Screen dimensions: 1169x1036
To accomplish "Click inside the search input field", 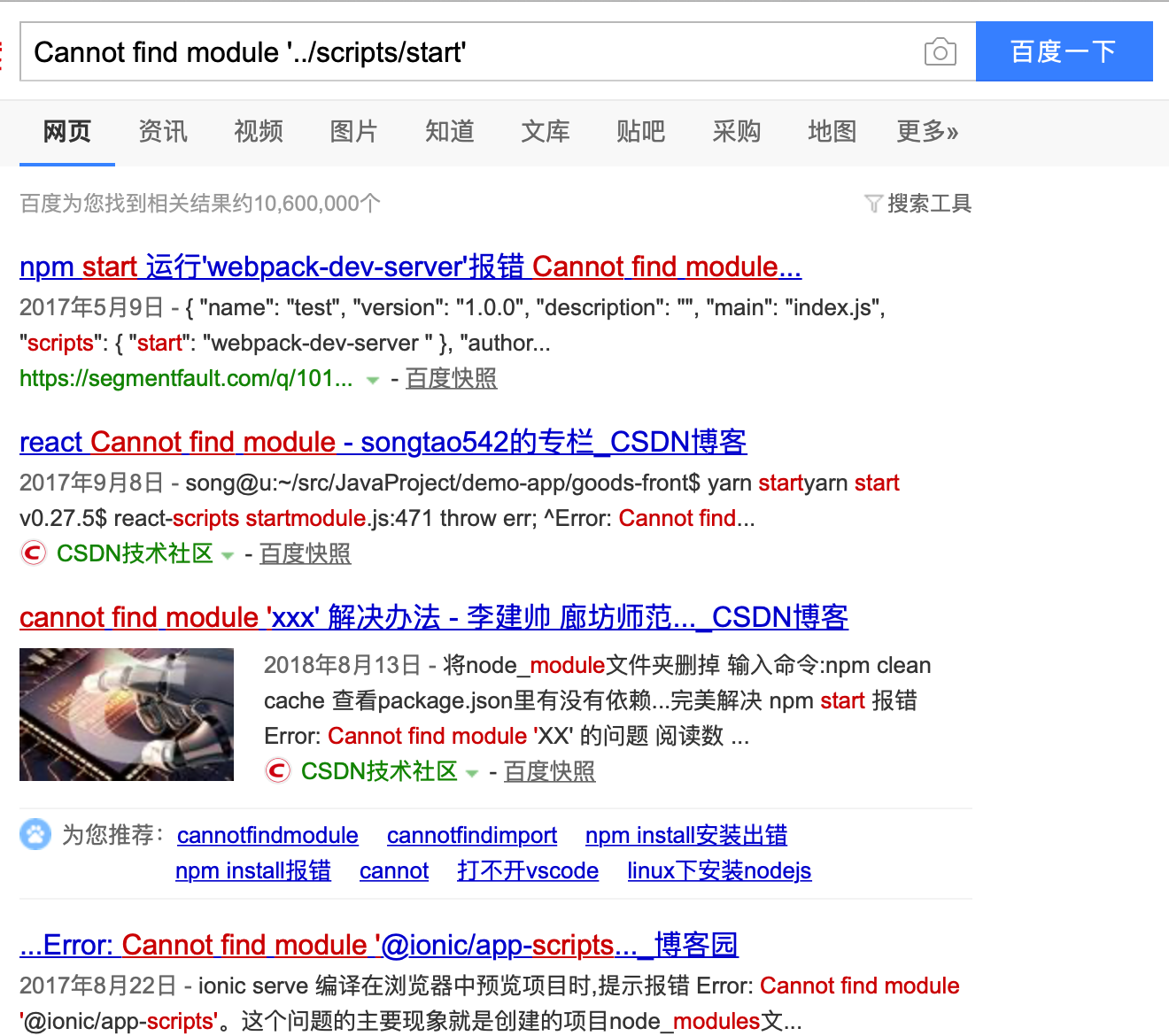I will 443,51.
